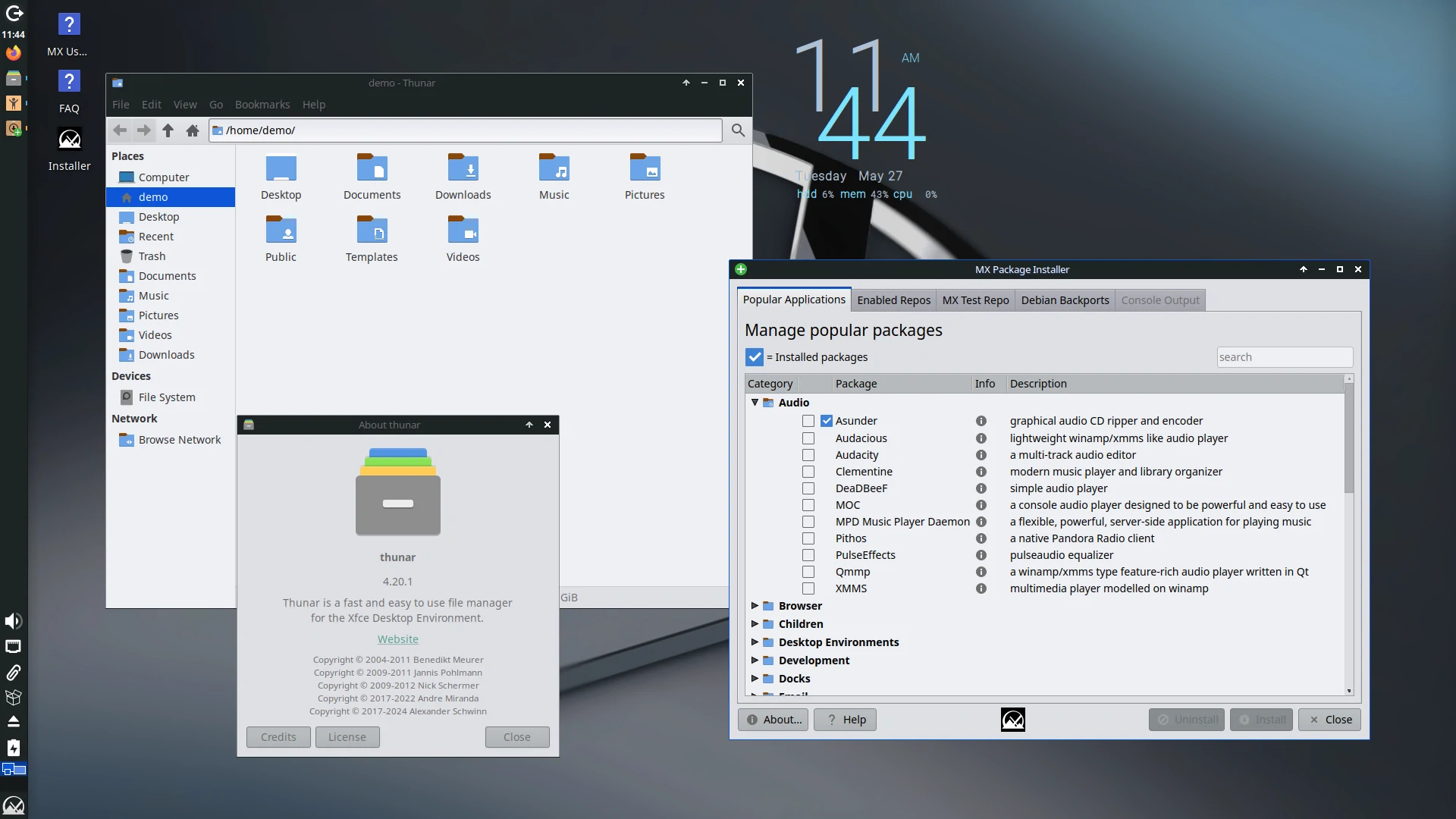This screenshot has height=819, width=1456.
Task: Click the battery indicator in the panel
Action: pos(13,748)
